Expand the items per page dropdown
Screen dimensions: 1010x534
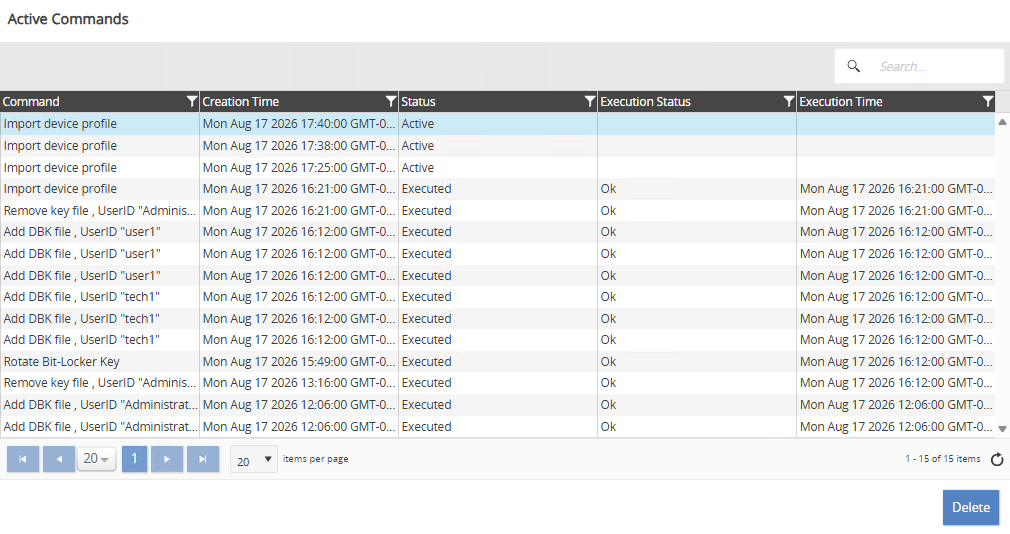coord(254,459)
